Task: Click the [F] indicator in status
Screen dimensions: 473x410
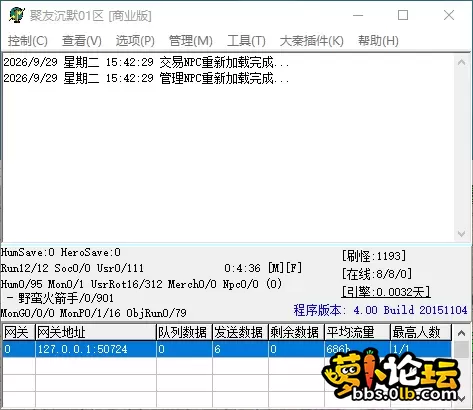Action: (294, 268)
